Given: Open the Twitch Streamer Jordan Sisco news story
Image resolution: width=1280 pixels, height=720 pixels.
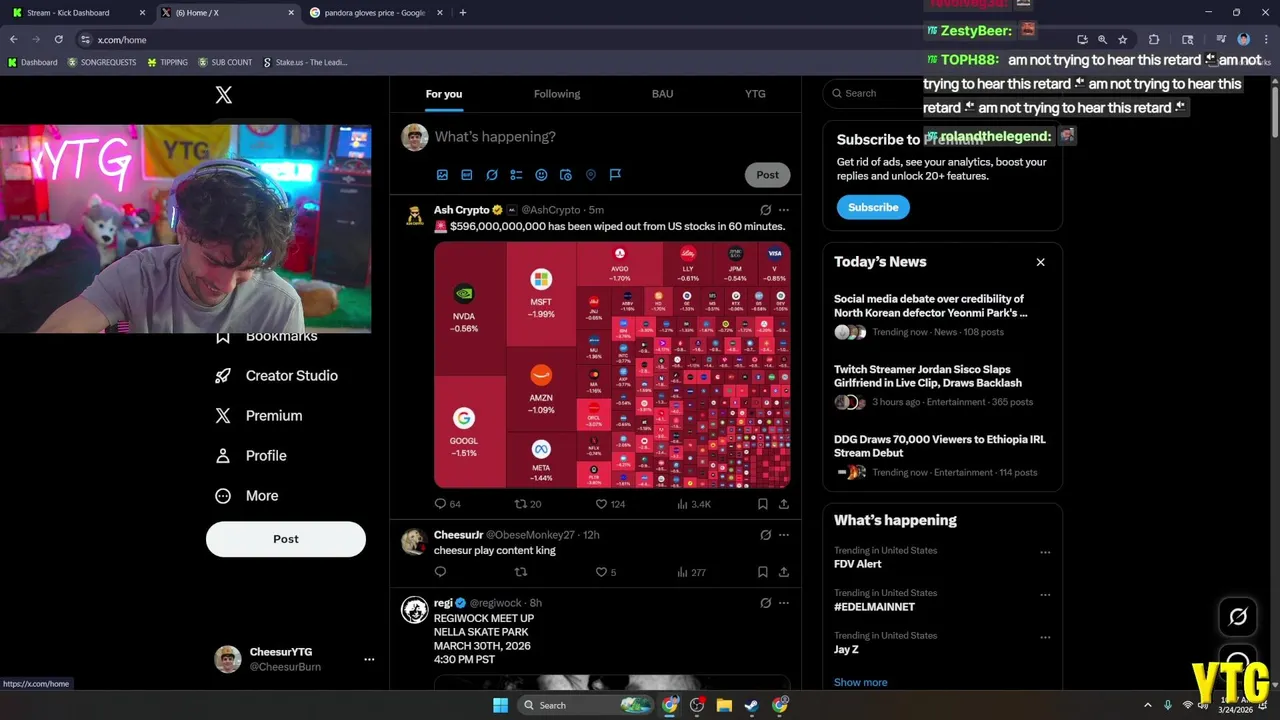Looking at the screenshot, I should point(942,386).
